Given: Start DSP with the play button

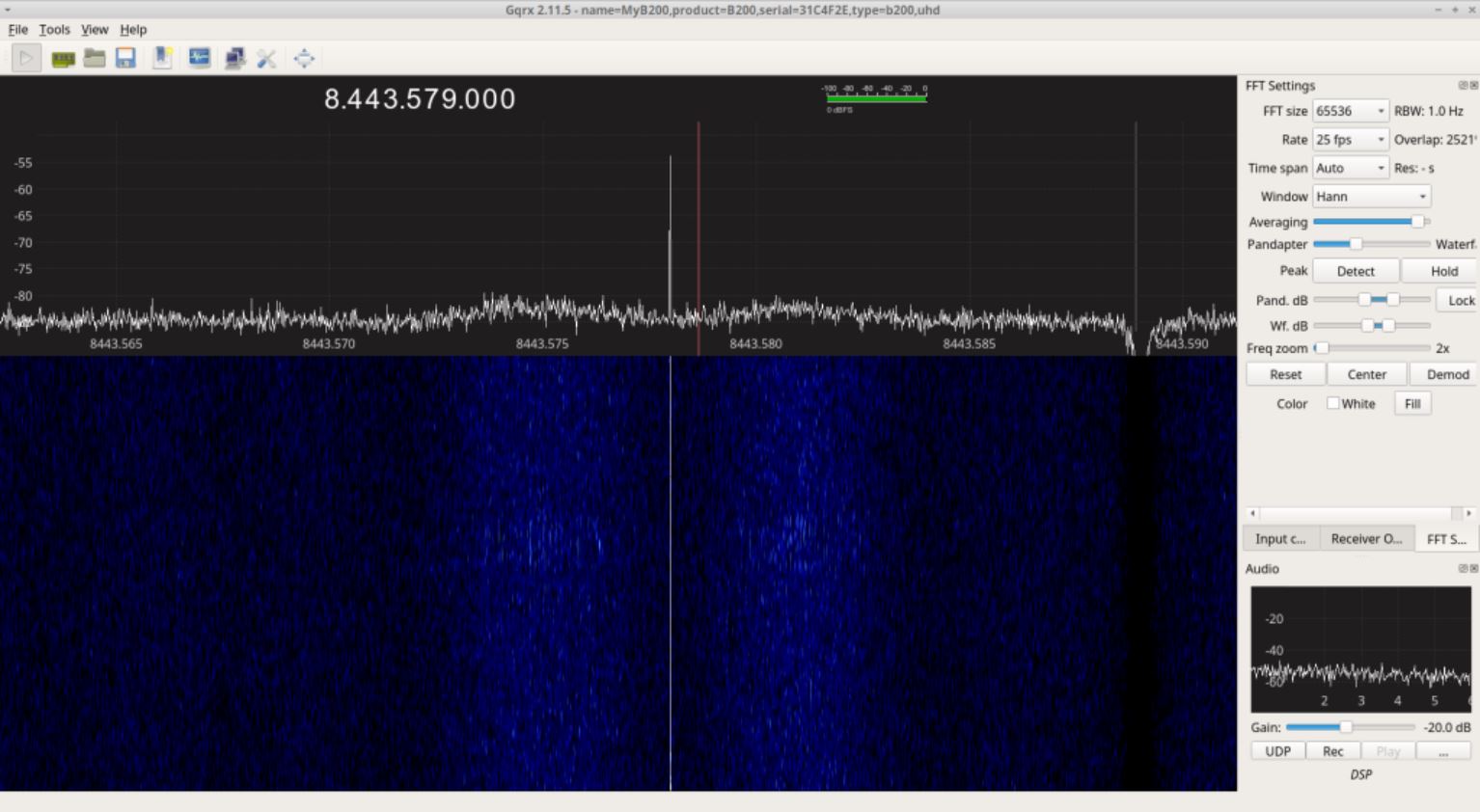Looking at the screenshot, I should point(26,59).
